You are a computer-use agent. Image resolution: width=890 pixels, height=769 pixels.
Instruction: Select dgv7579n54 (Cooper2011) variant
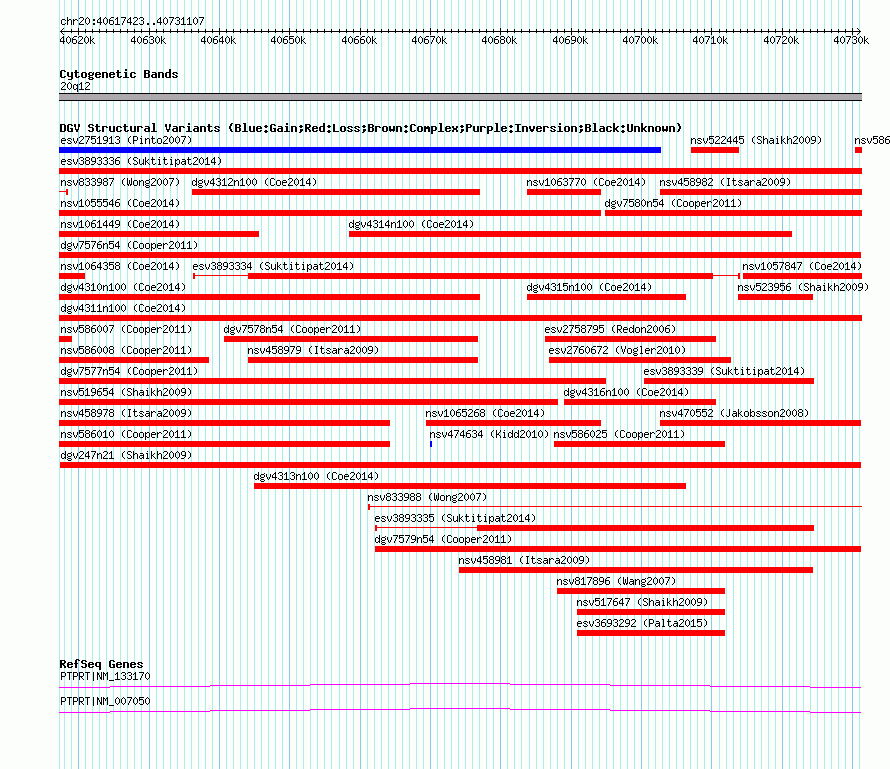coord(443,539)
